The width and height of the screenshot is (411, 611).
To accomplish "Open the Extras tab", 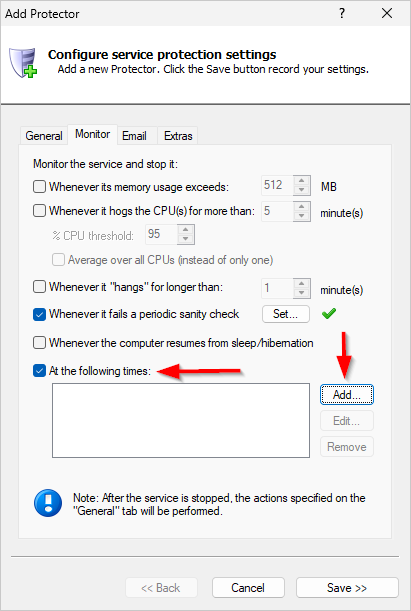I will coord(178,136).
